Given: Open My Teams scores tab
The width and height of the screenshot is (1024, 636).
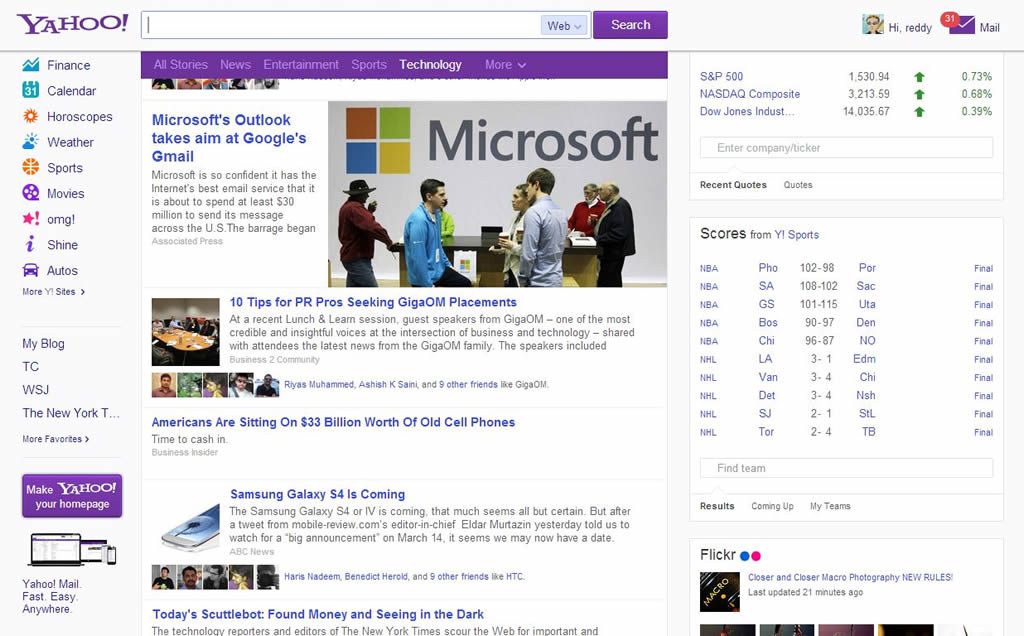Looking at the screenshot, I should click(x=830, y=506).
